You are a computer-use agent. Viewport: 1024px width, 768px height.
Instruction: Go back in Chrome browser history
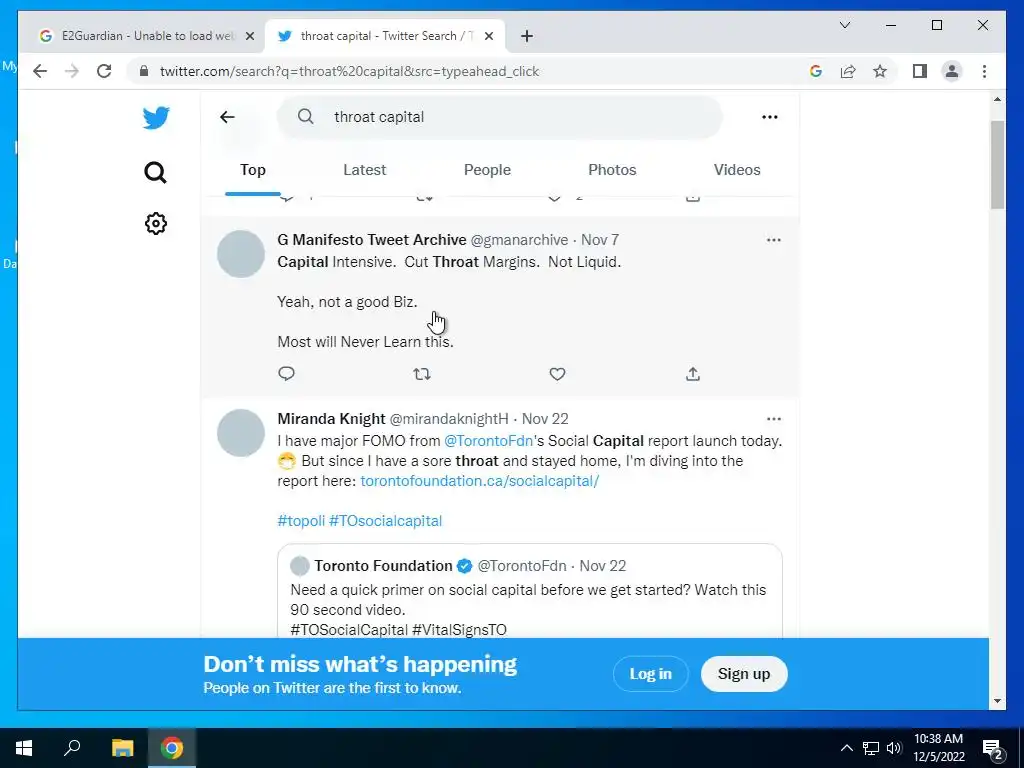tap(40, 71)
